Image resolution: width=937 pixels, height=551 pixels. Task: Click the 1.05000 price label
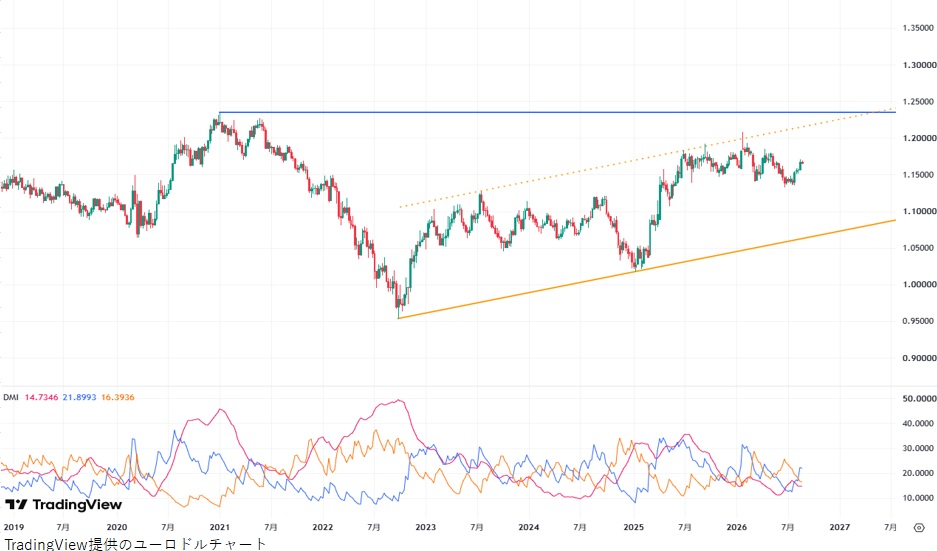pyautogui.click(x=918, y=248)
